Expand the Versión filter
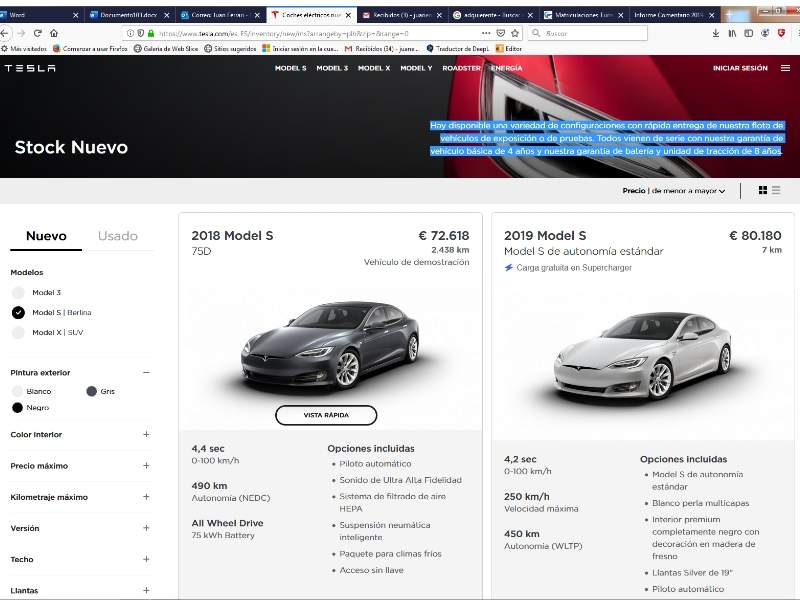The height and width of the screenshot is (600, 800). tap(146, 528)
